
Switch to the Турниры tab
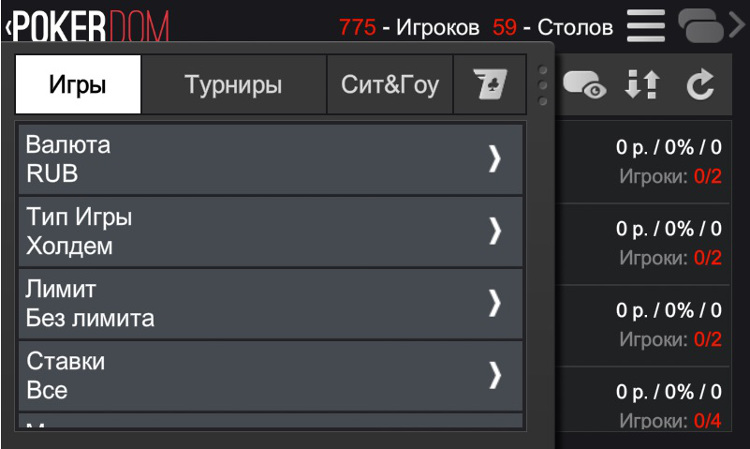(233, 85)
